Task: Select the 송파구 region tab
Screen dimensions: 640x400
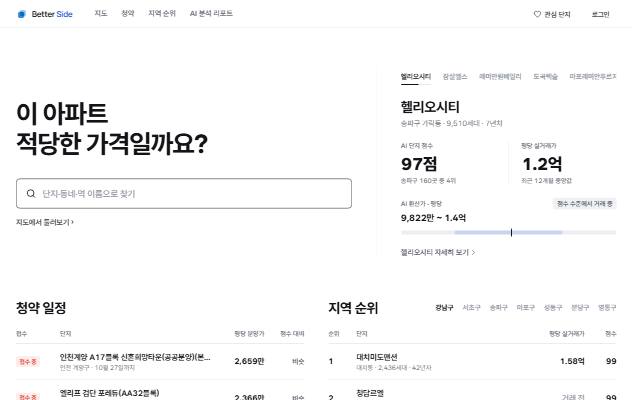Action: coord(498,307)
